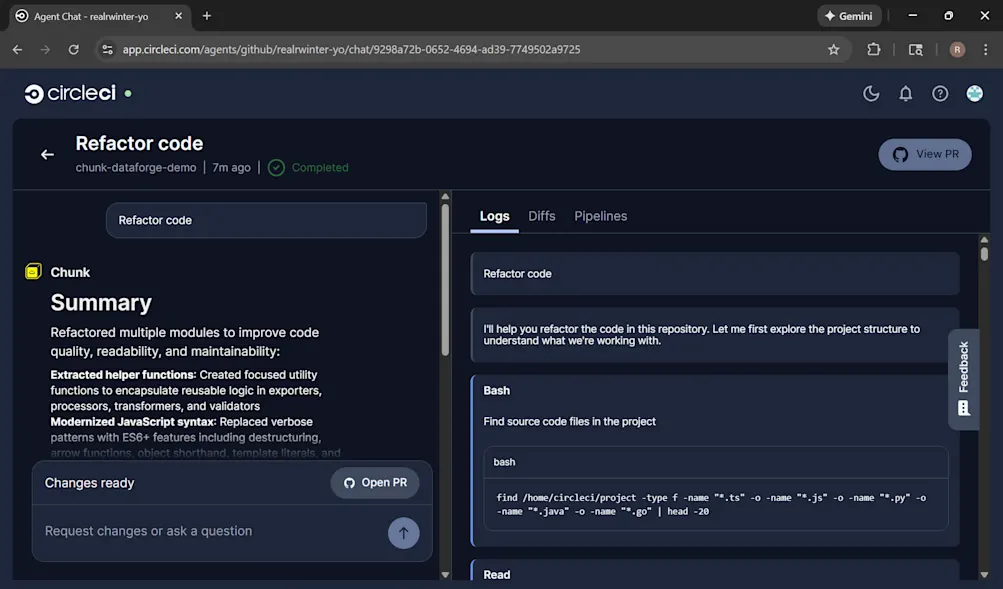Click the View PR button
Viewport: 1003px width, 589px height.
pos(924,154)
